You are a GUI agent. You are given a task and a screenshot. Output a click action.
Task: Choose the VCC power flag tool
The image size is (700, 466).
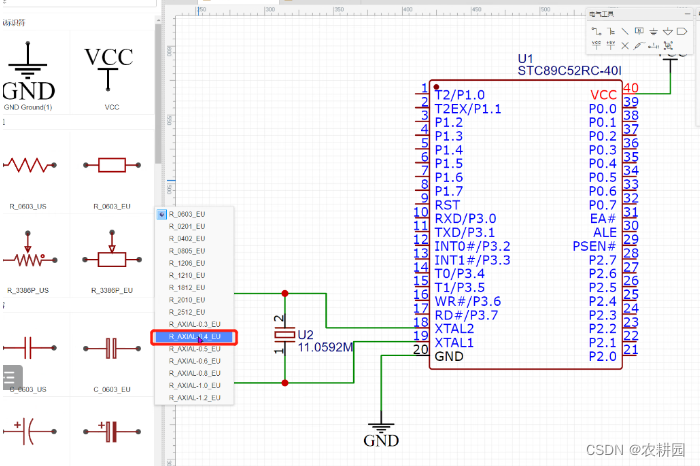pos(596,45)
